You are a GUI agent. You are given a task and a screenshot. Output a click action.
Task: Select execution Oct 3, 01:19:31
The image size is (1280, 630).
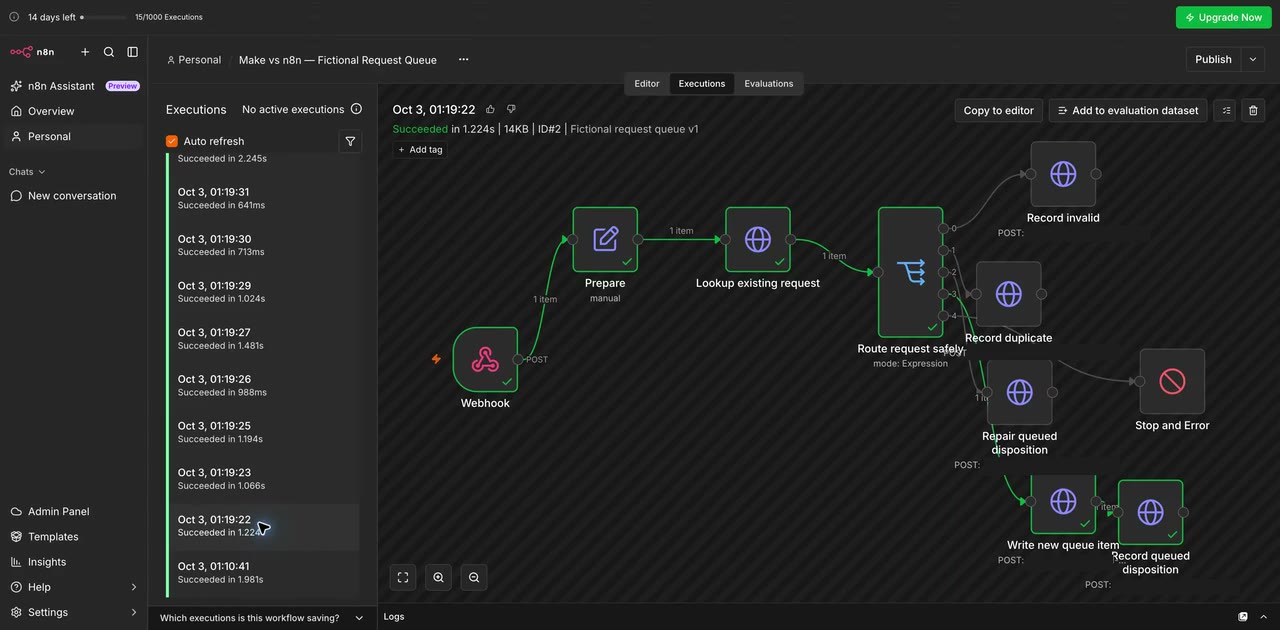point(262,198)
